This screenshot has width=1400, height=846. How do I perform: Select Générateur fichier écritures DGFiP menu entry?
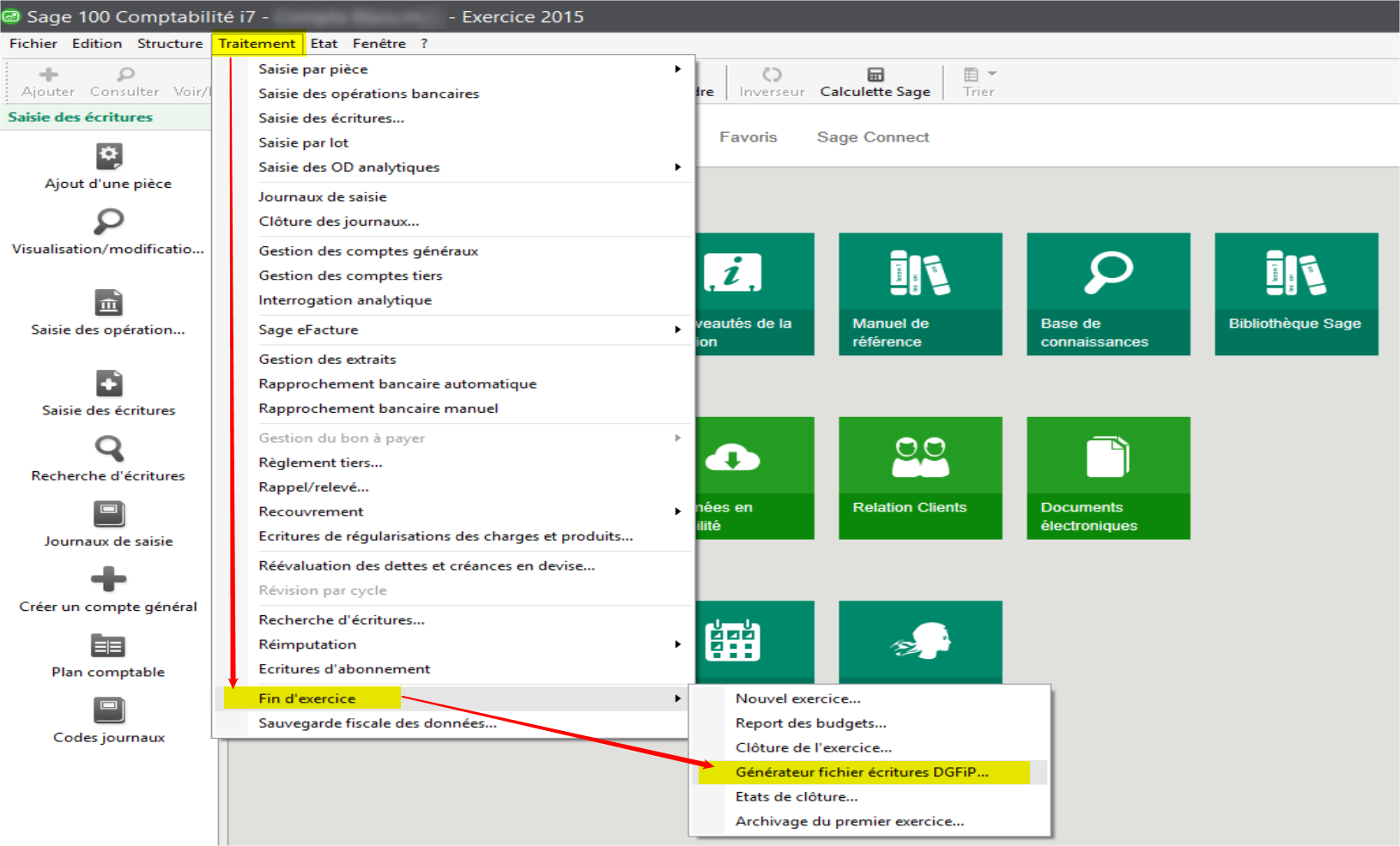[862, 772]
